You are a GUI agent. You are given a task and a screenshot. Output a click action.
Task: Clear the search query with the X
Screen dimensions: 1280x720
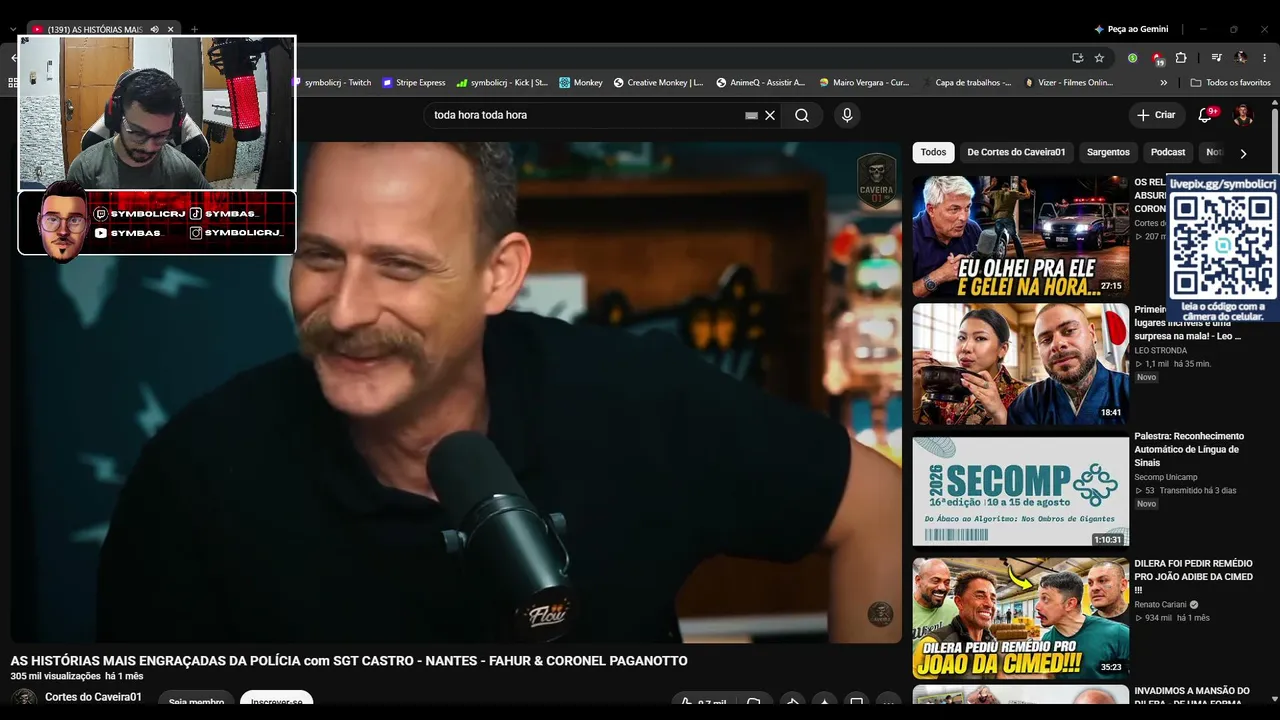point(770,115)
